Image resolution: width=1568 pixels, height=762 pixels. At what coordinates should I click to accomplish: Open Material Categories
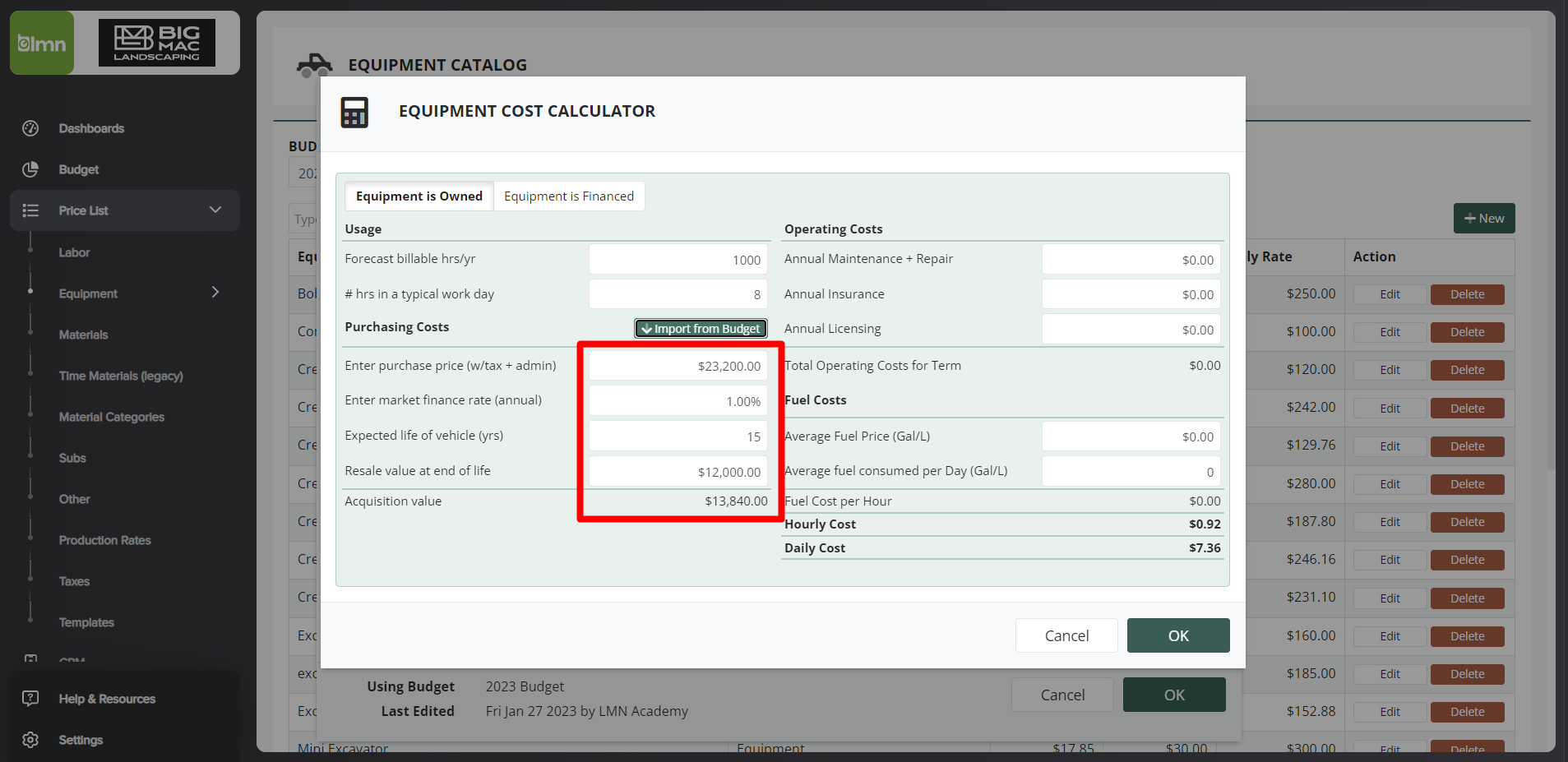pos(112,417)
